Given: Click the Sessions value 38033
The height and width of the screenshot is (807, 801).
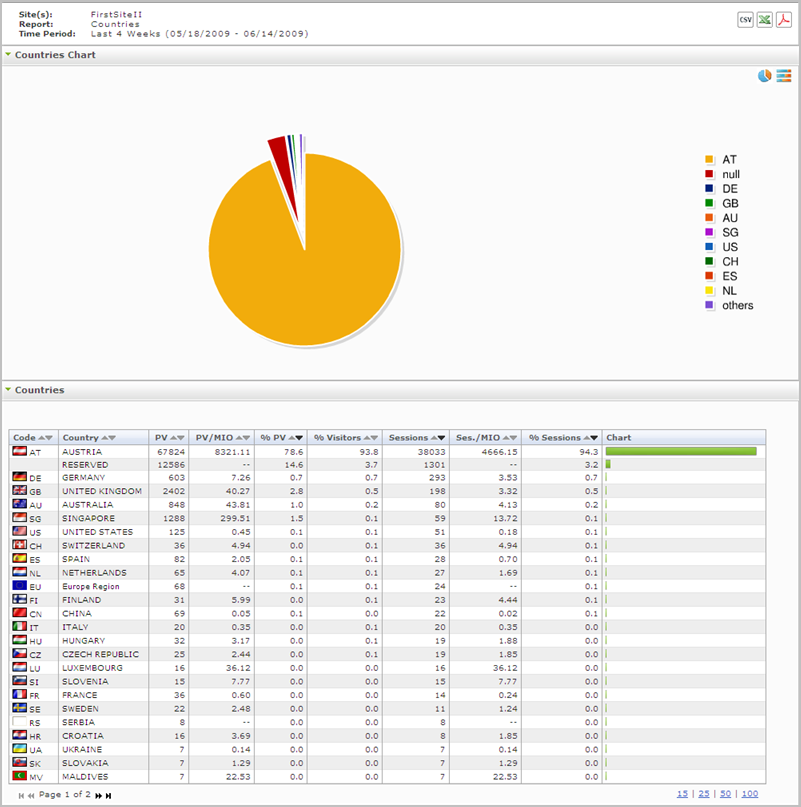Looking at the screenshot, I should tap(431, 452).
